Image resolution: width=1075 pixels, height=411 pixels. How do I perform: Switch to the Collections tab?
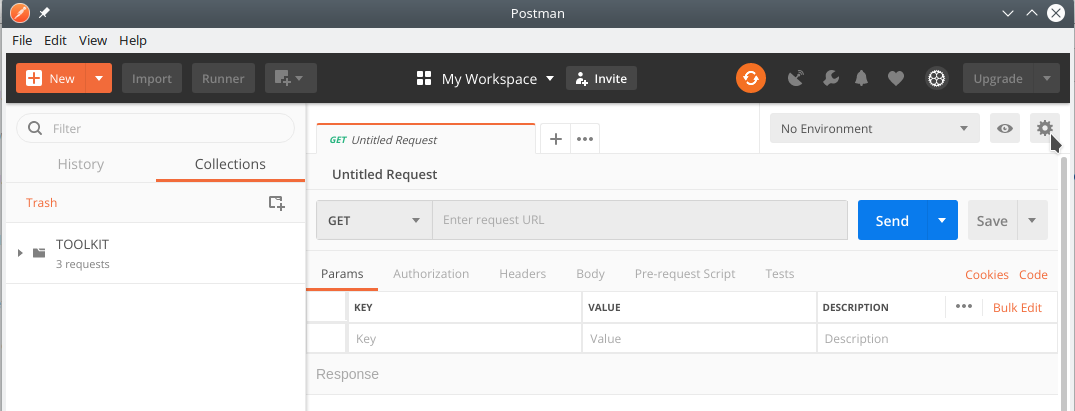[230, 164]
